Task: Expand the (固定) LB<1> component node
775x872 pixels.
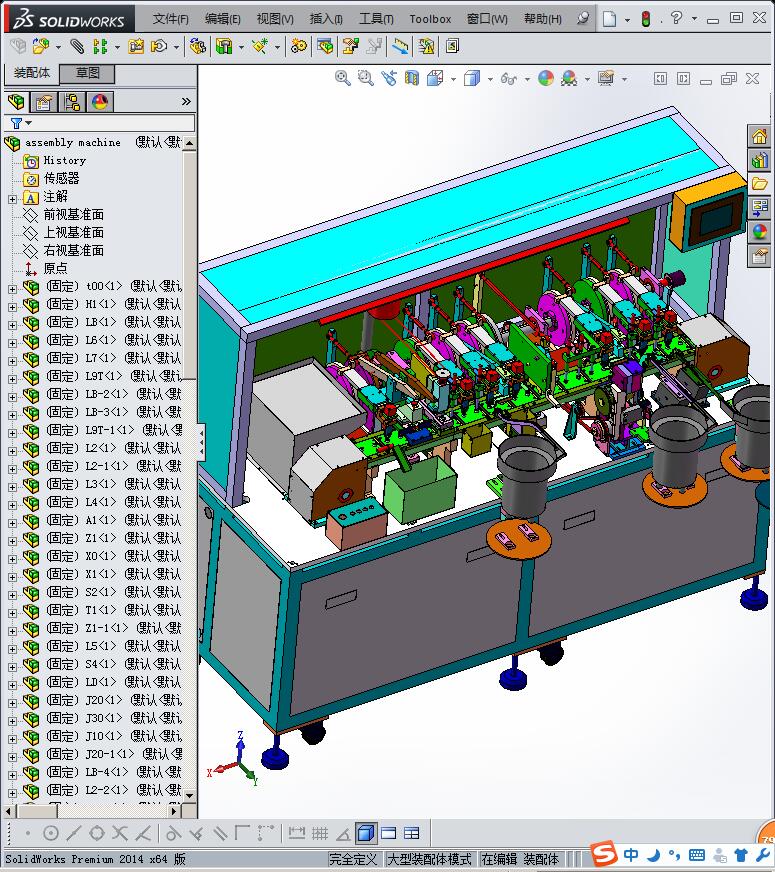Action: [x=12, y=325]
